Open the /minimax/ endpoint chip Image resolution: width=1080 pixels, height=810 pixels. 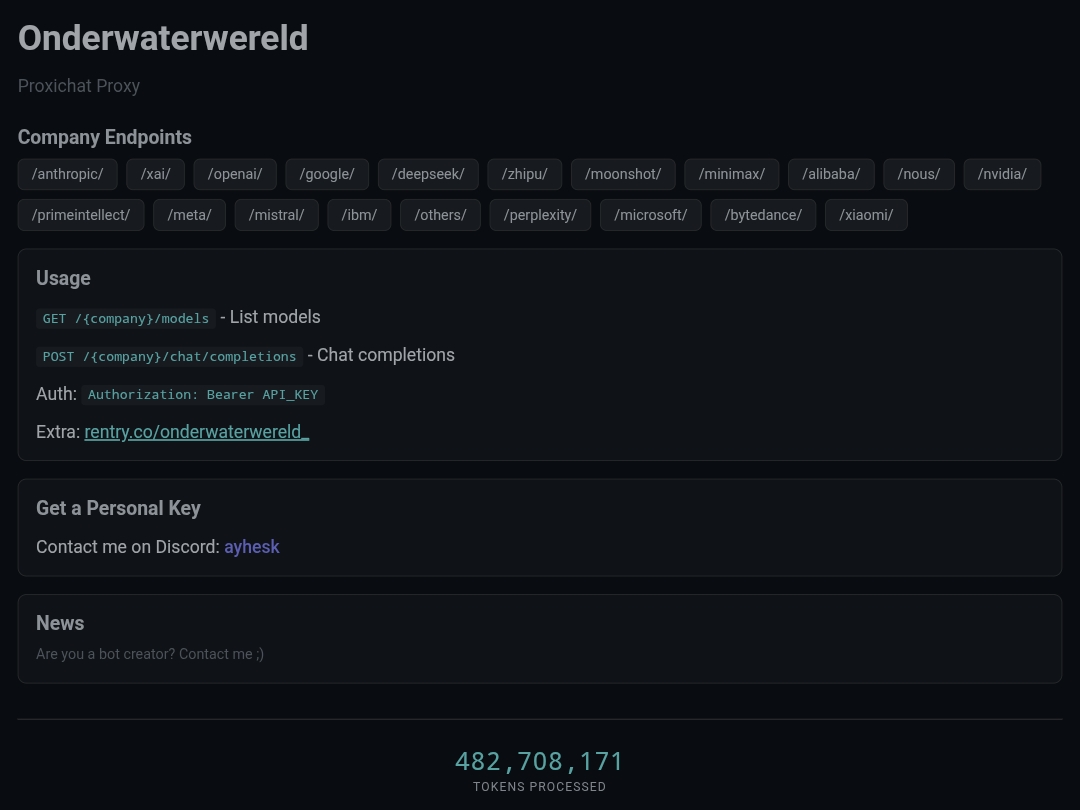click(731, 174)
